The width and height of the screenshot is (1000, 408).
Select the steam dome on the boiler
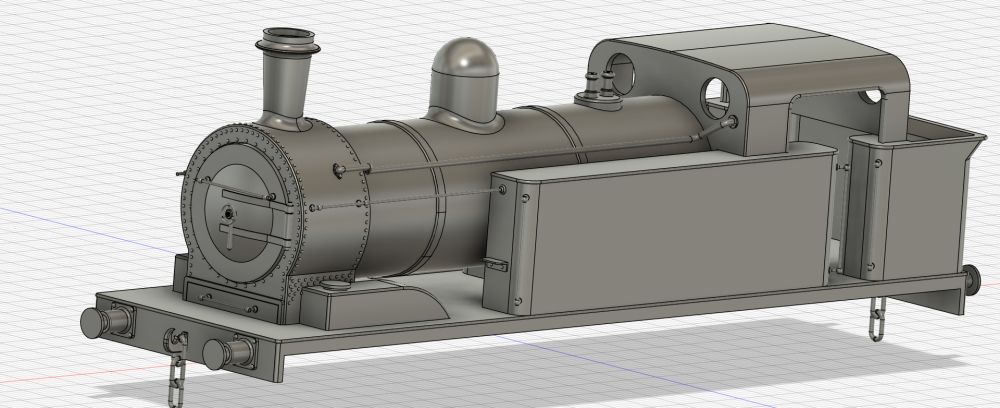464,85
